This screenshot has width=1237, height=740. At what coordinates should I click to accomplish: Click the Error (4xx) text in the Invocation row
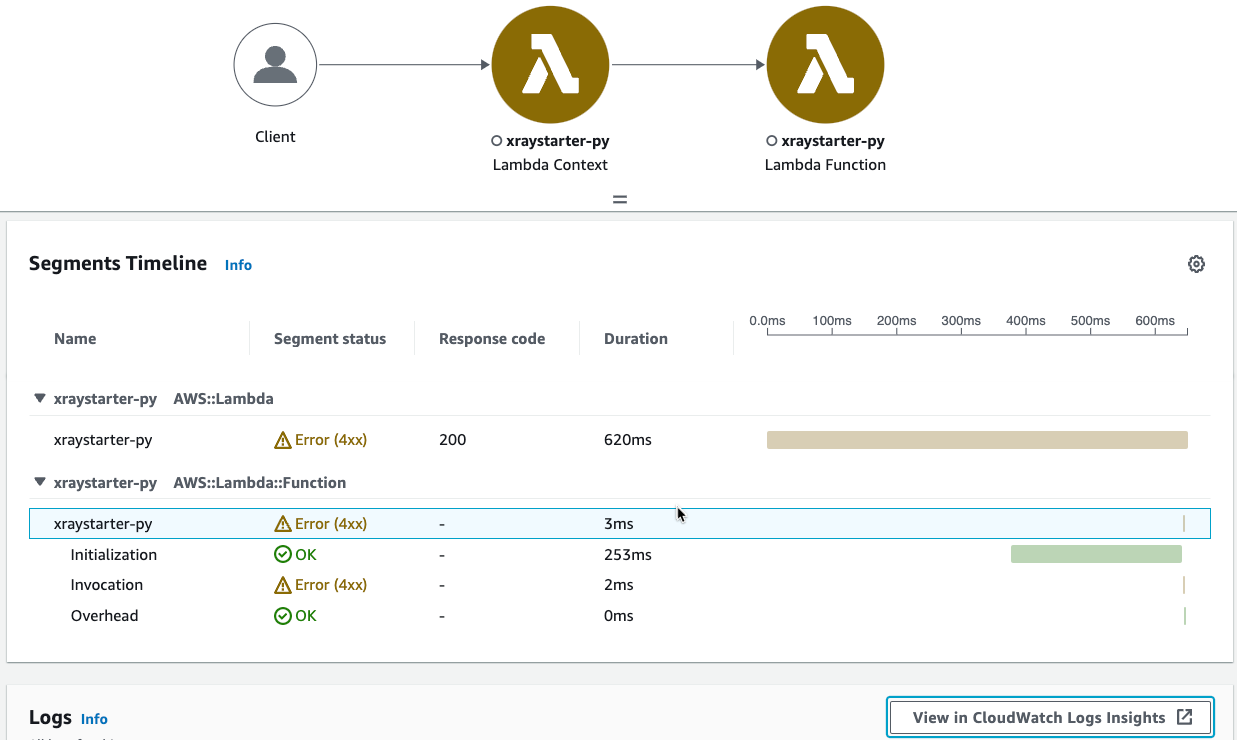(331, 585)
